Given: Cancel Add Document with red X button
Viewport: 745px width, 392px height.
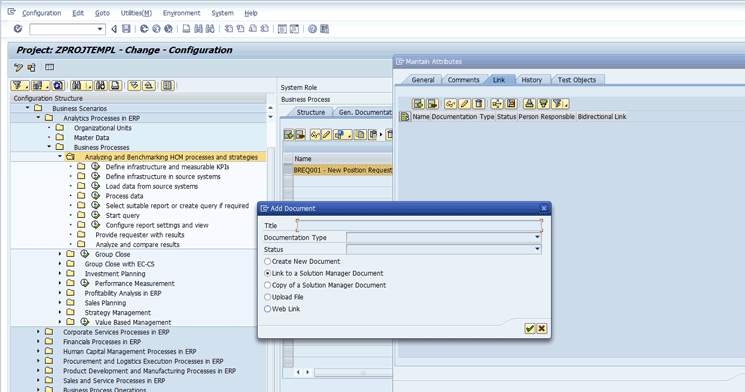Looking at the screenshot, I should [542, 328].
